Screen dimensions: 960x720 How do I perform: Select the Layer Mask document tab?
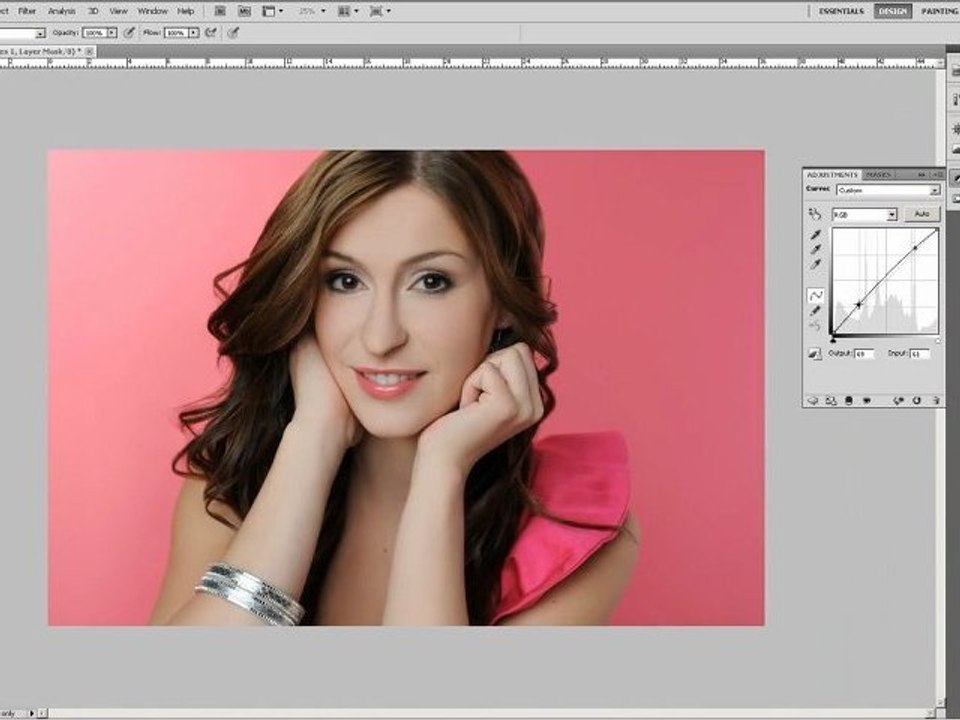coord(42,52)
